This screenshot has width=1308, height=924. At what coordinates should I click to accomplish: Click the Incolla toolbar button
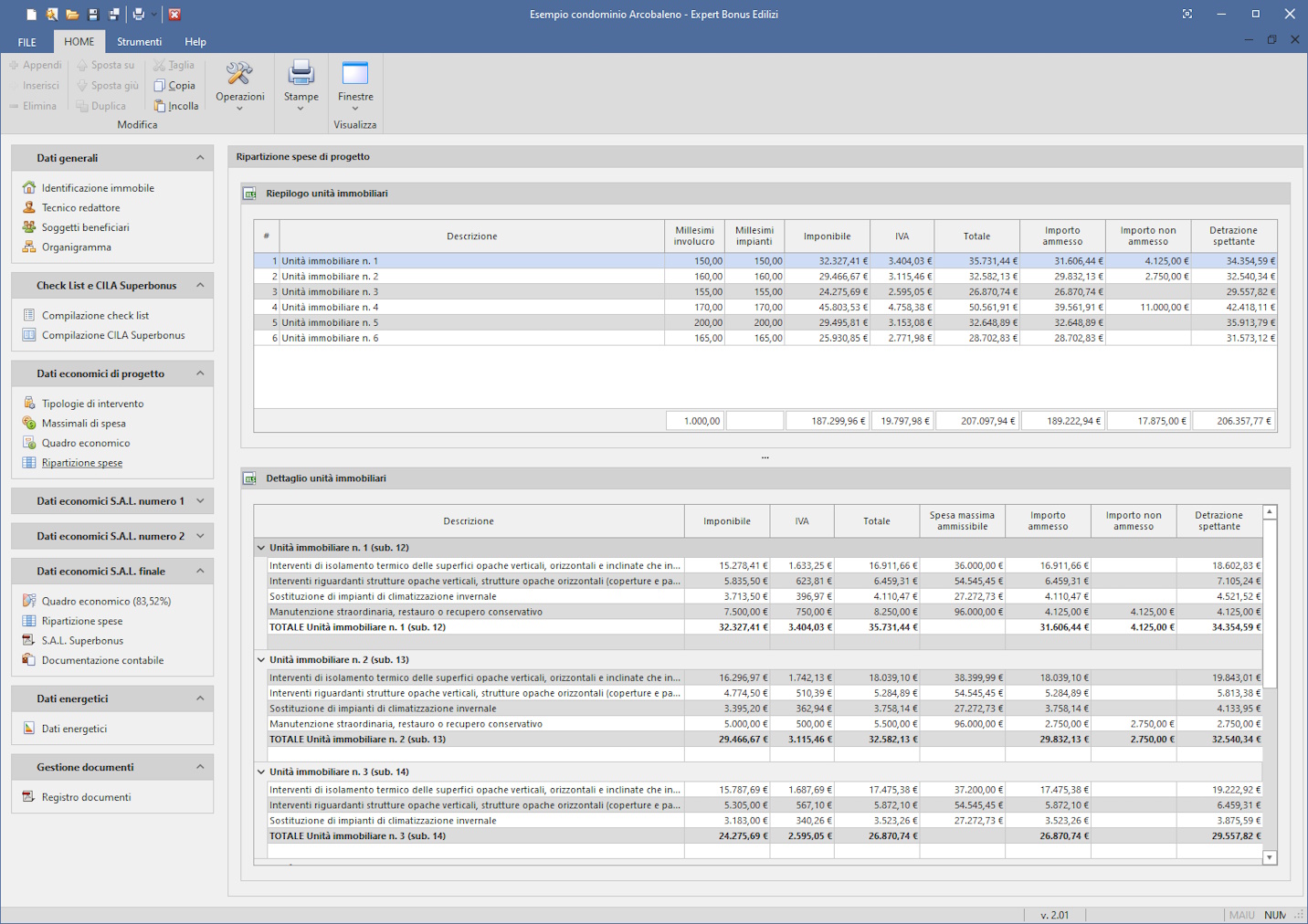175,106
